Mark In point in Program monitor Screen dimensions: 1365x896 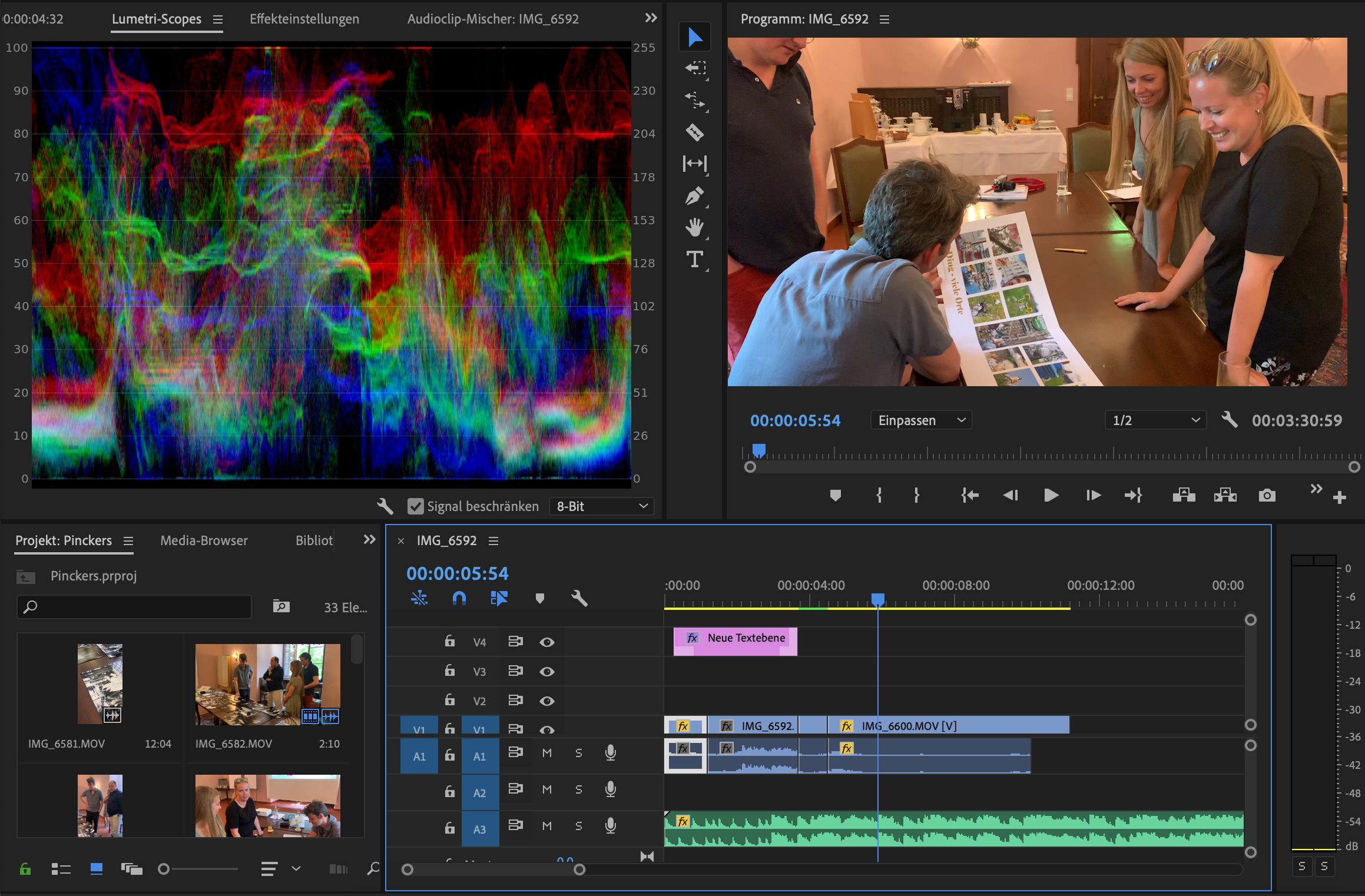(879, 496)
